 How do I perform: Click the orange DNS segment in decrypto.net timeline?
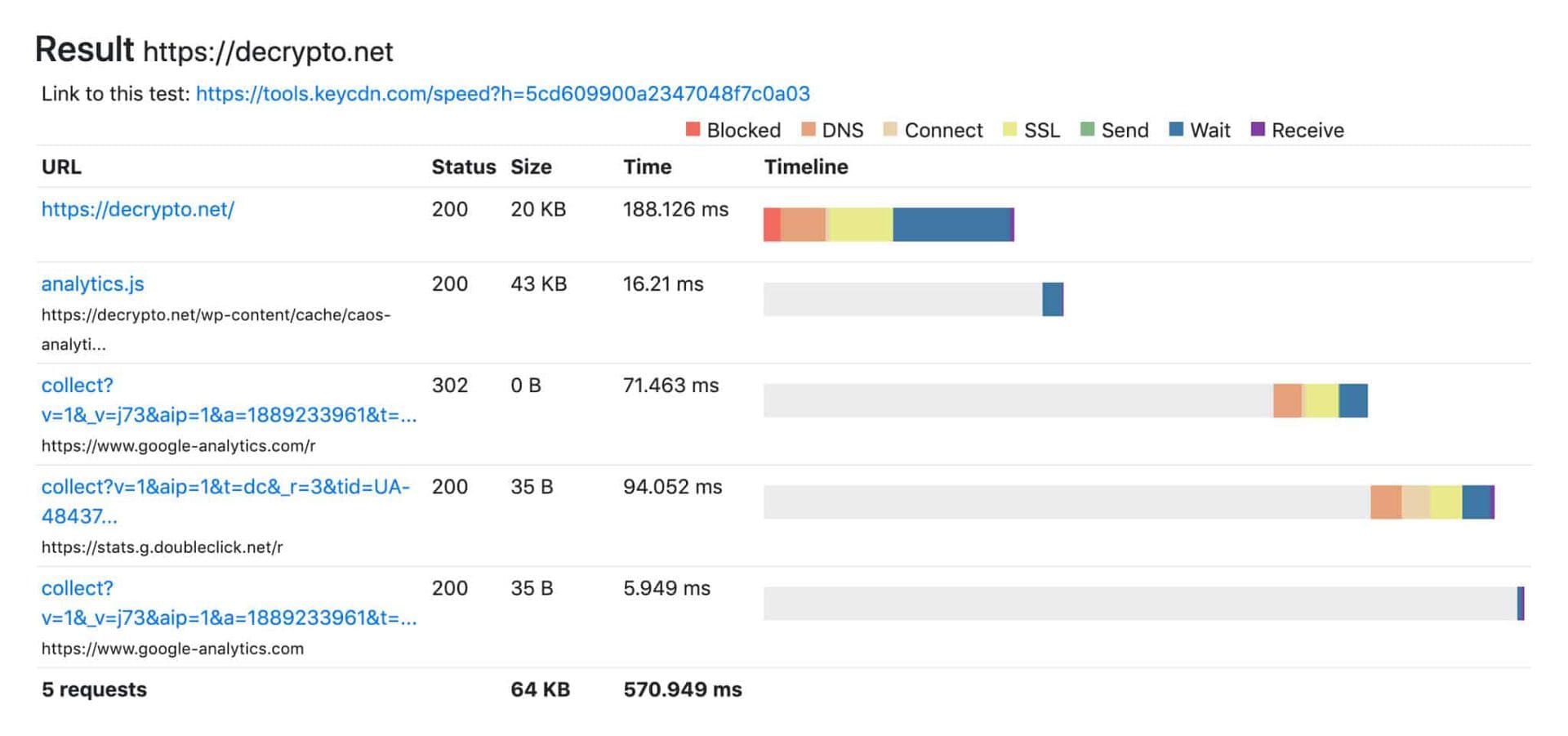click(x=803, y=225)
